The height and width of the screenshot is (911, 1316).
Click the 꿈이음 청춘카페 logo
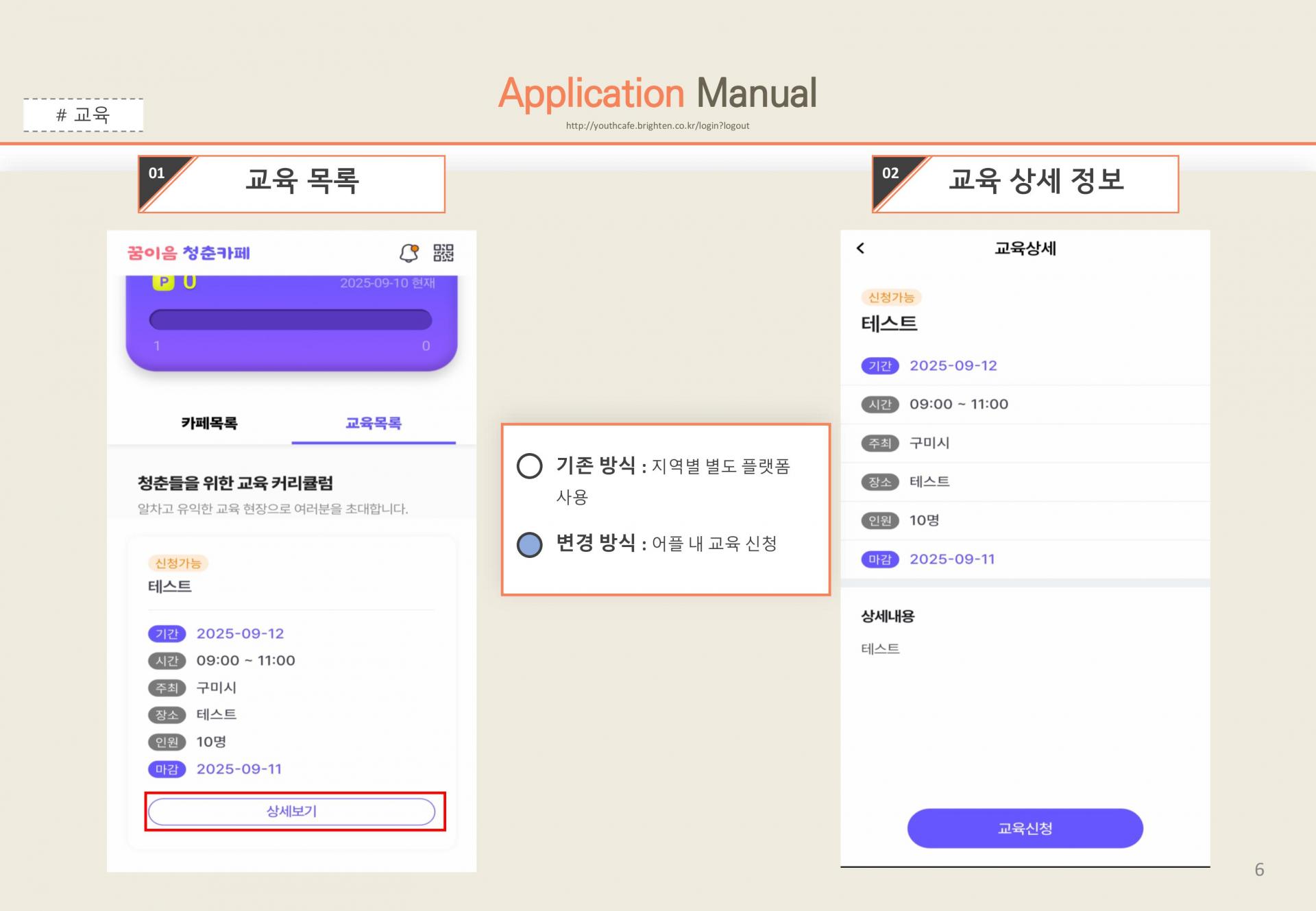(x=188, y=253)
